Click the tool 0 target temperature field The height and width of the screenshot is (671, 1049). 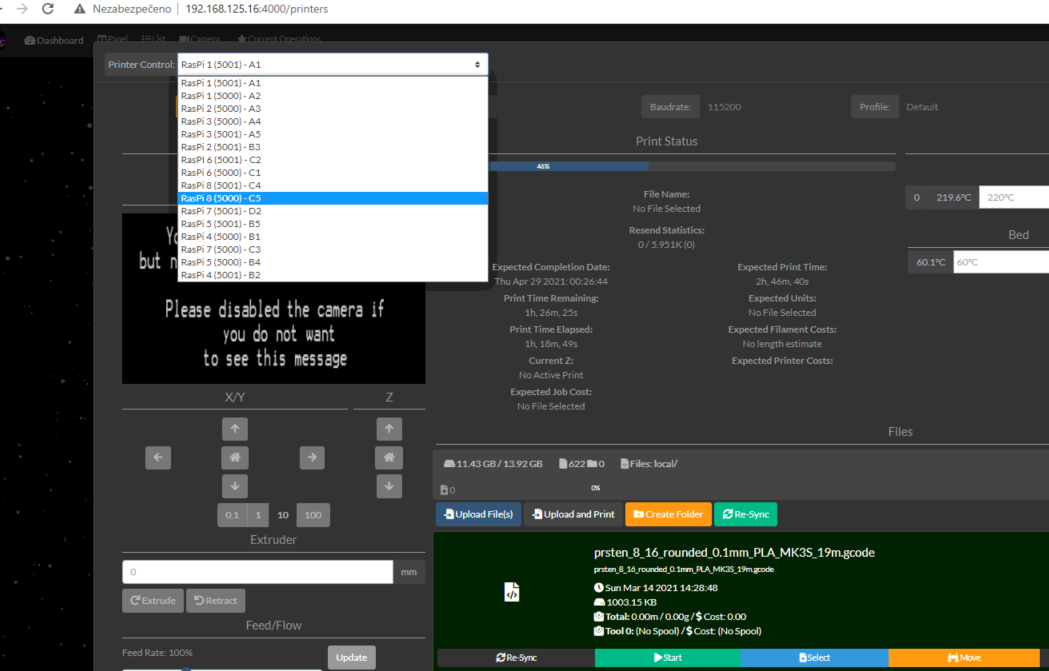[x=1014, y=197]
